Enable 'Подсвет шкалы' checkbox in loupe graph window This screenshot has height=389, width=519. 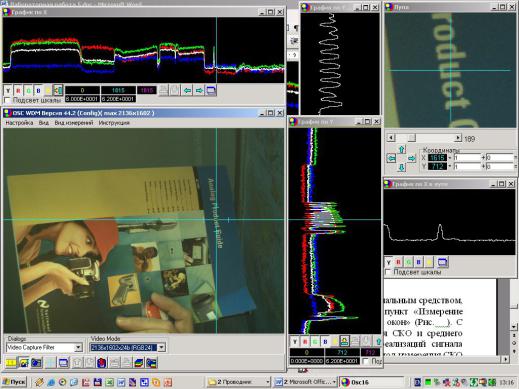(x=388, y=272)
